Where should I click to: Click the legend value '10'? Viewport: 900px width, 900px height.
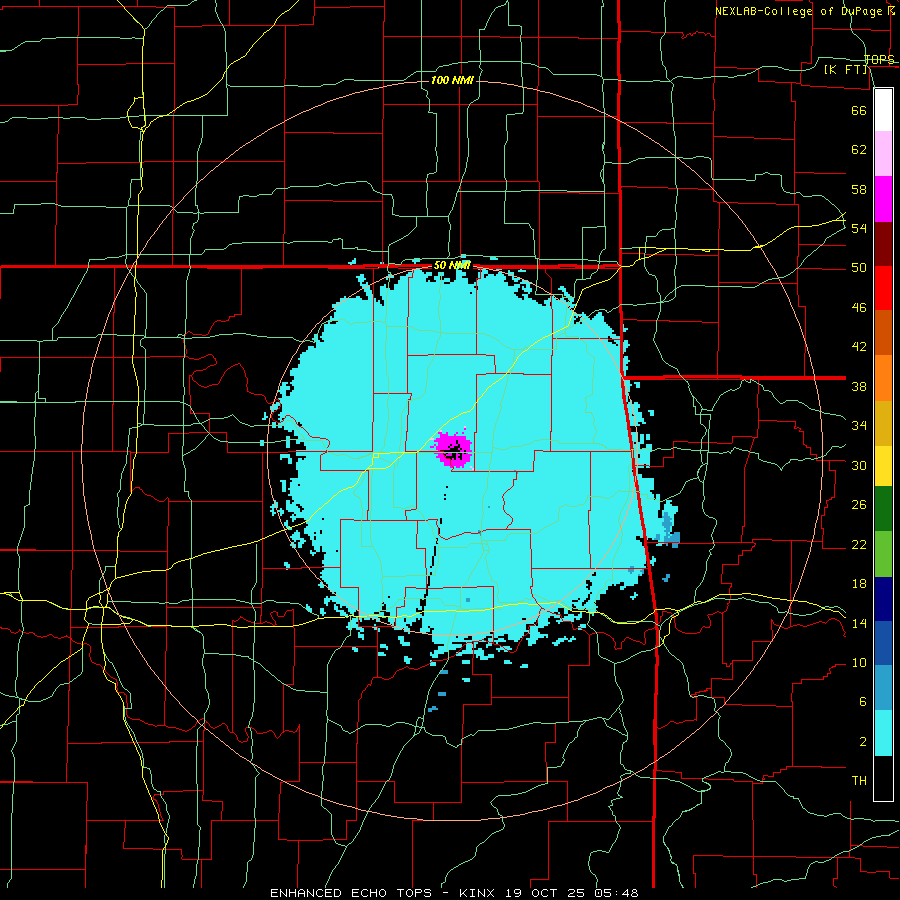point(859,662)
